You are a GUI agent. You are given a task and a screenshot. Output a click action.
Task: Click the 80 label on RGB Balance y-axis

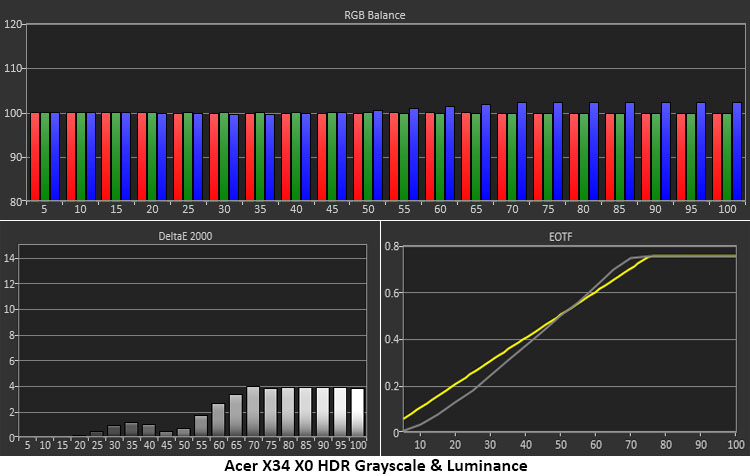[16, 202]
